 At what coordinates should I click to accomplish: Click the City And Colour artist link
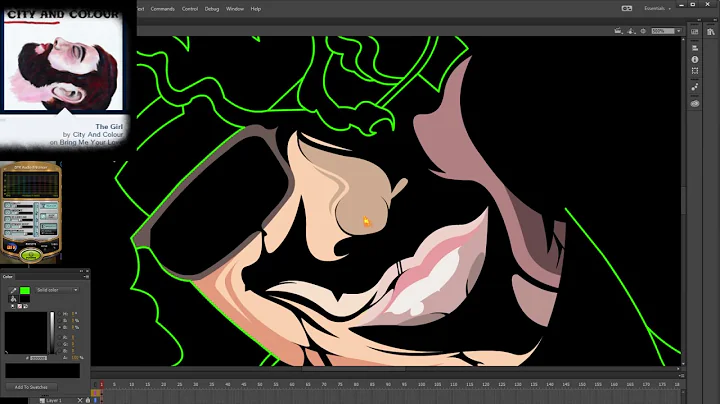98,135
